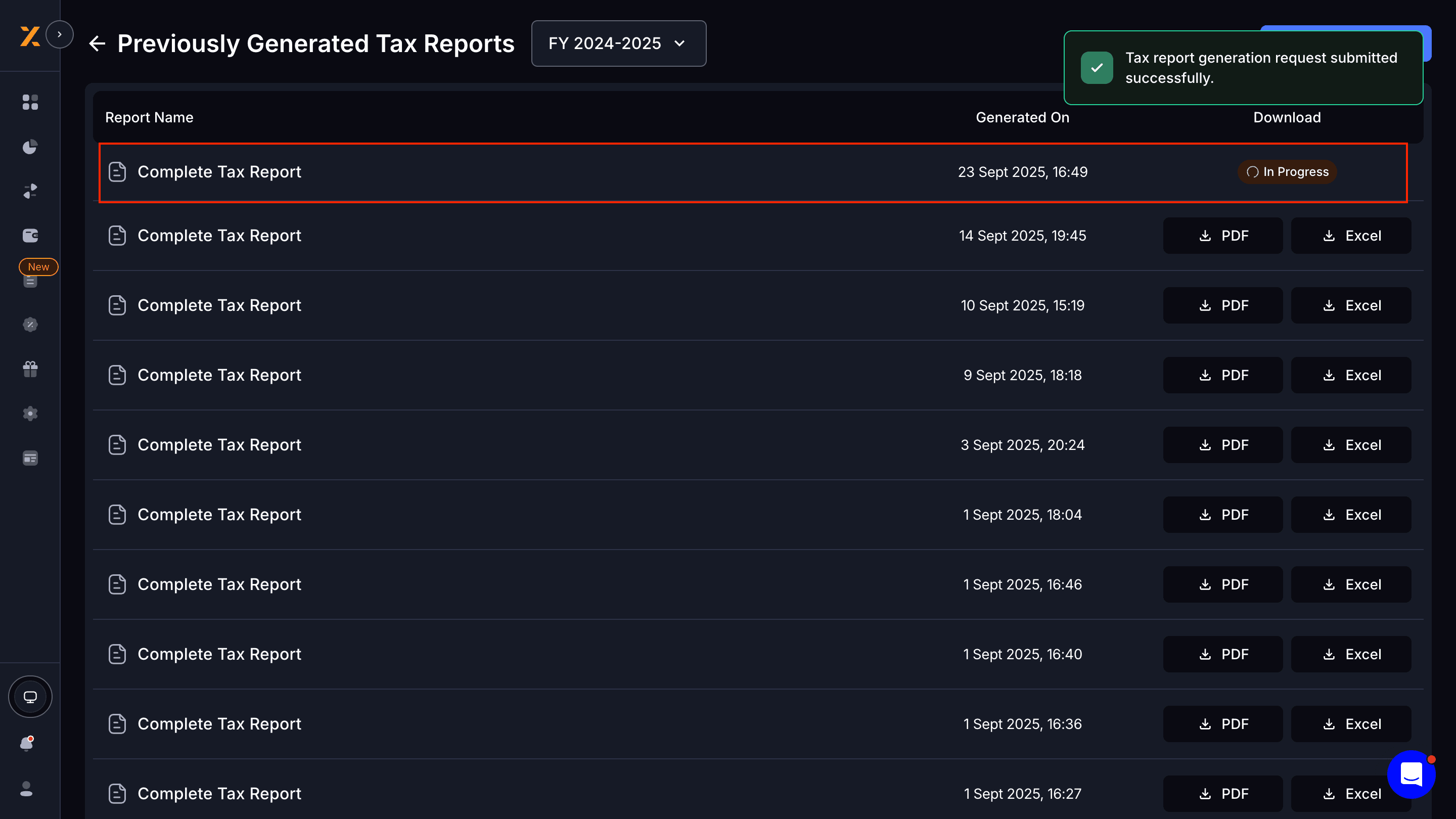Open settings via the gear icon
1456x819 pixels.
tap(30, 414)
